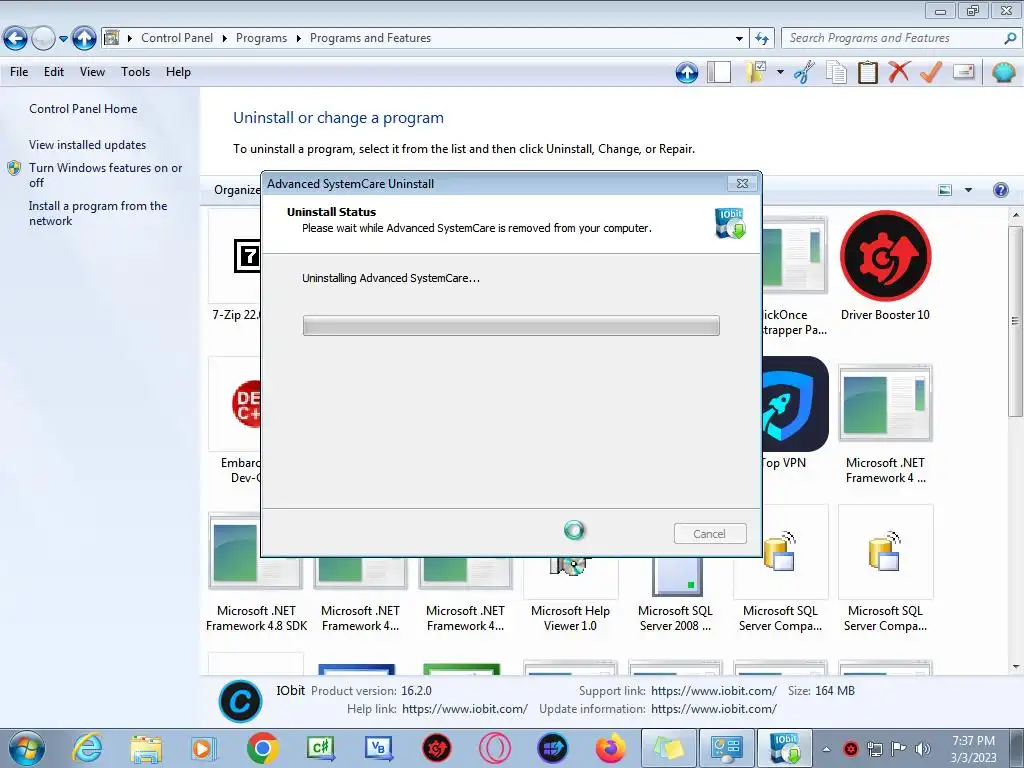1024x768 pixels.
Task: Open the File menu
Action: [19, 72]
